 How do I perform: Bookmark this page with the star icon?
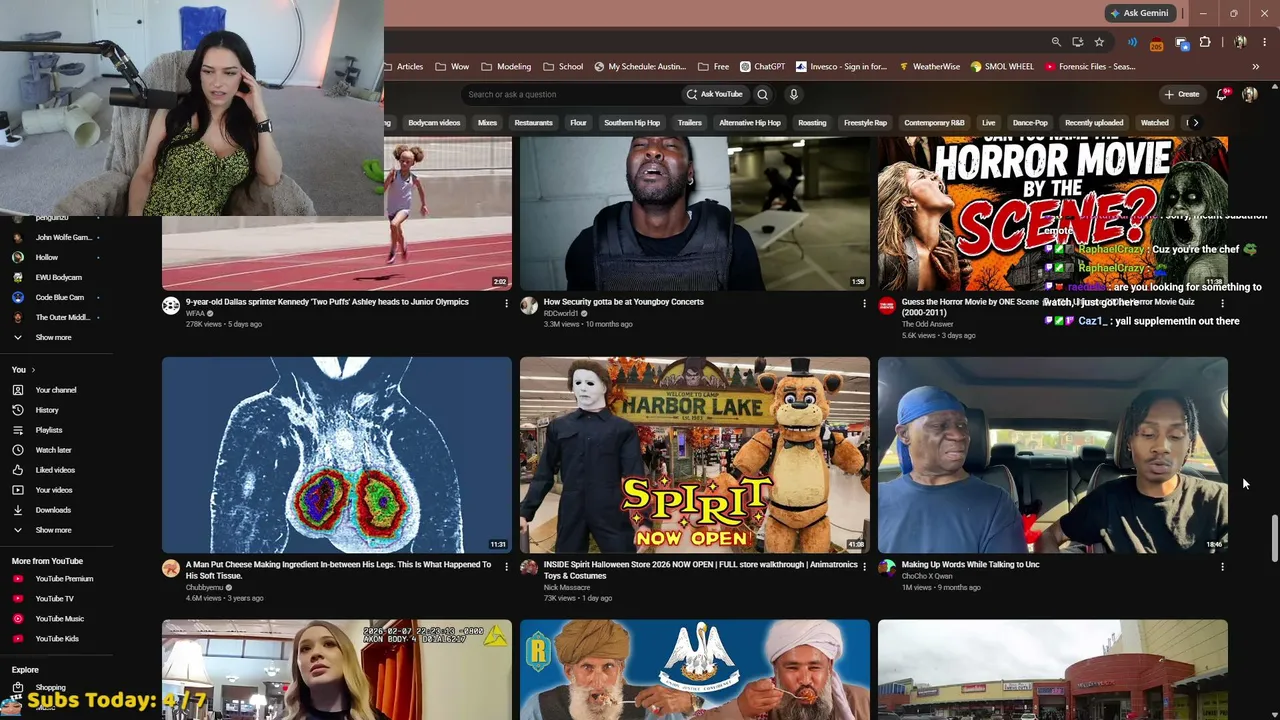(1099, 42)
